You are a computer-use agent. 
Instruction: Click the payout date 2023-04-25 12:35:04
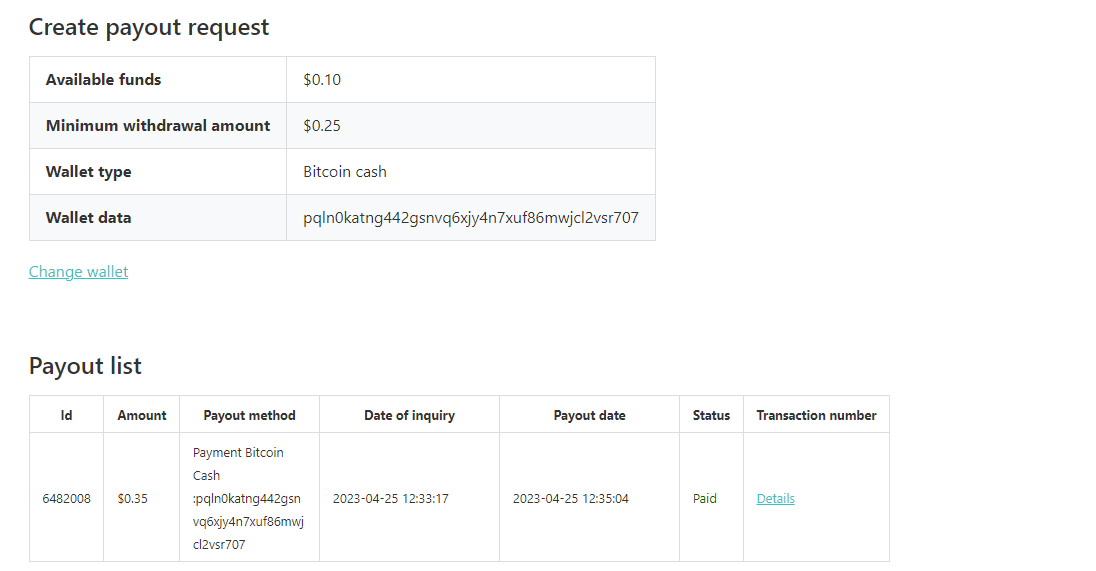[x=570, y=499]
